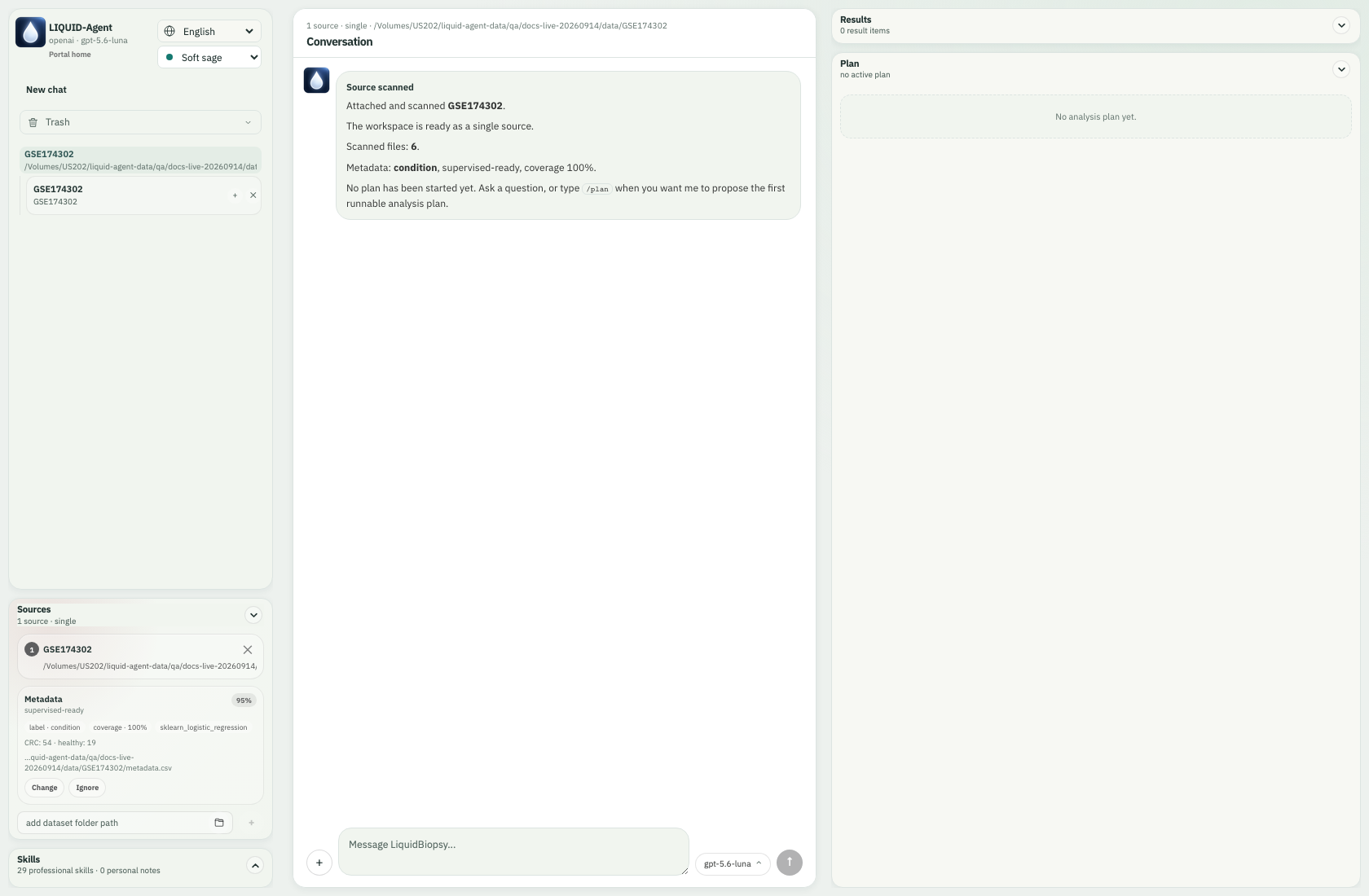Remove the GSE174302 source
1369x896 pixels.
click(x=248, y=649)
